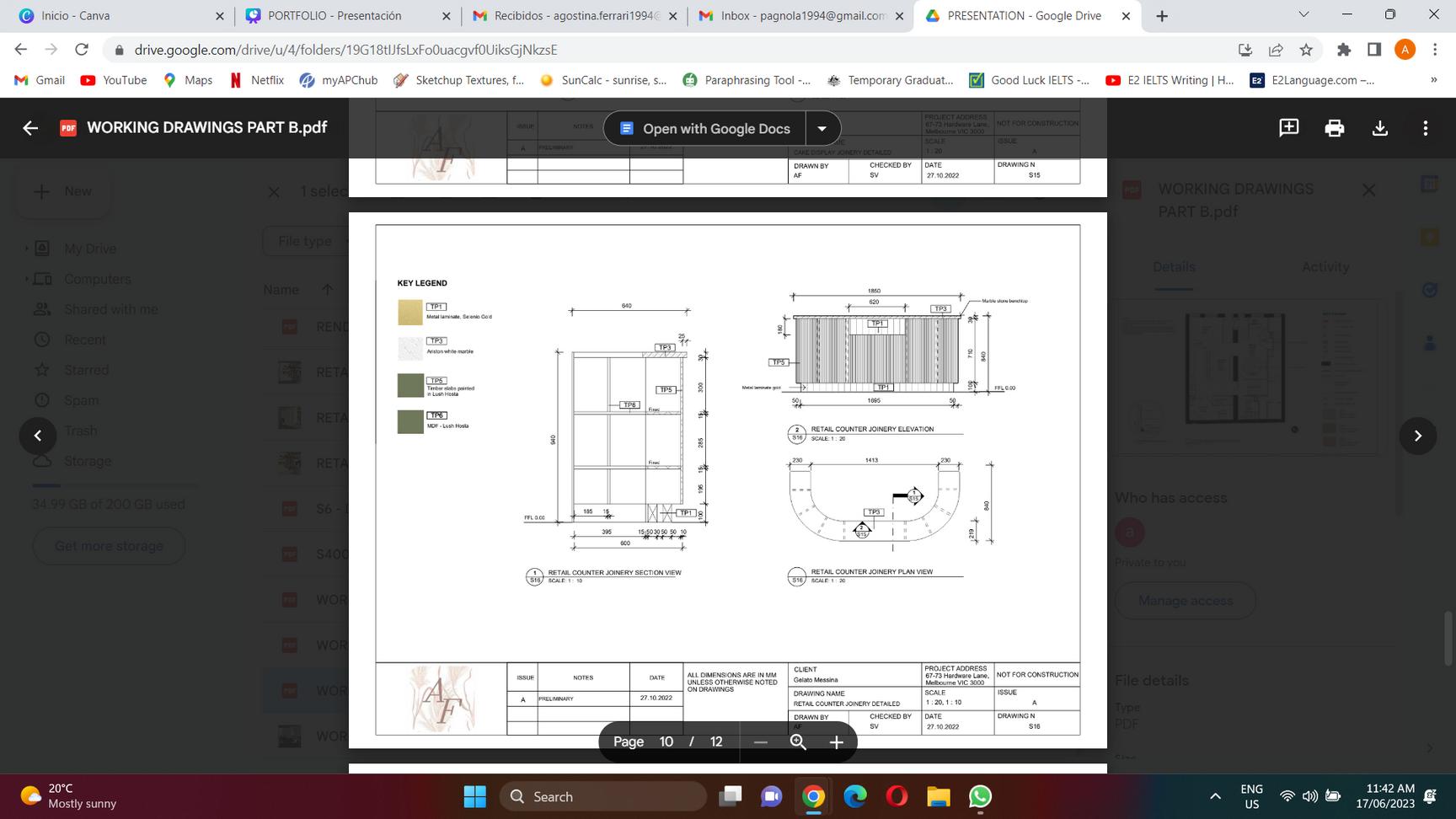Open the Maps bookmark

[x=187, y=80]
